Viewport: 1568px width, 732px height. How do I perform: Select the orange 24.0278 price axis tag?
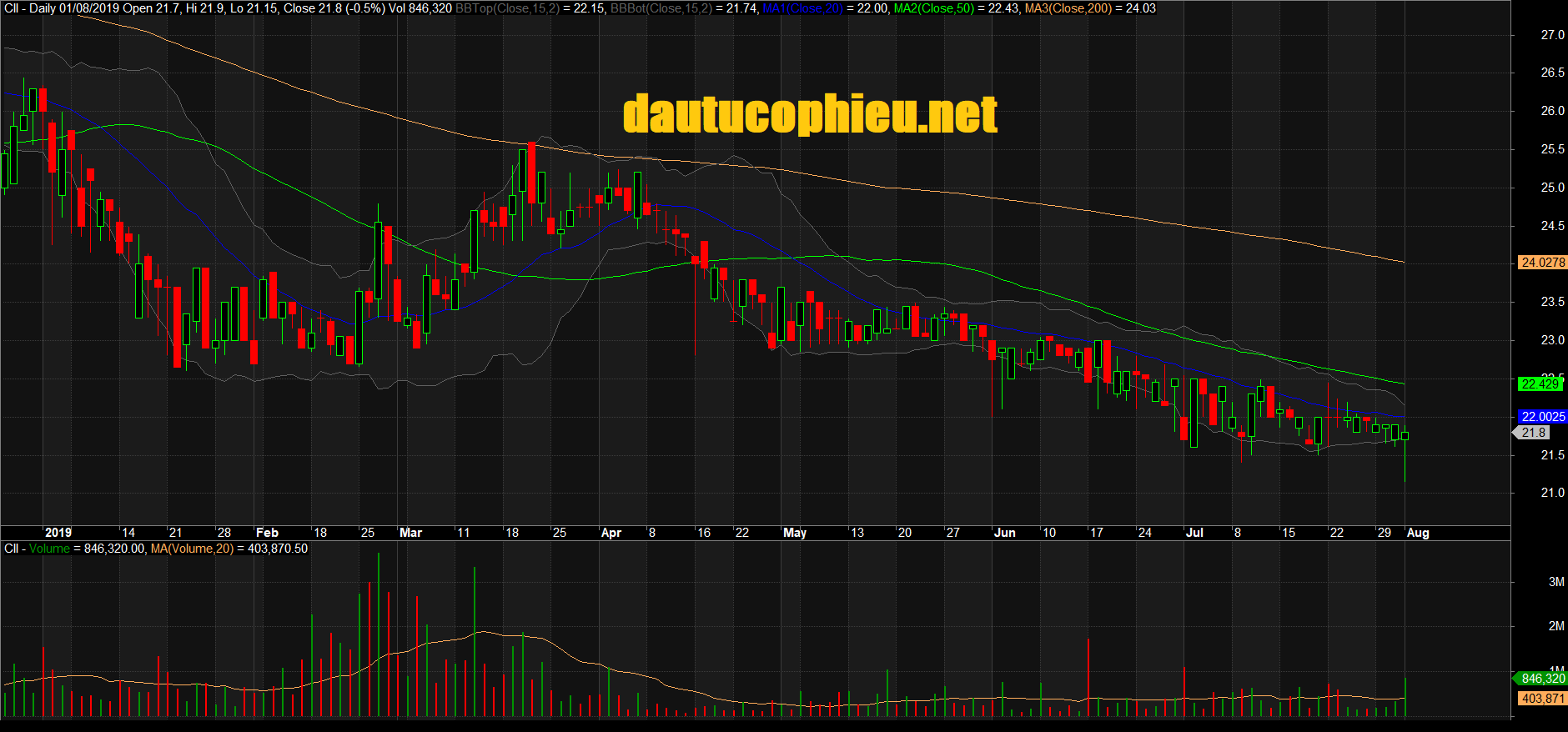tap(1542, 263)
